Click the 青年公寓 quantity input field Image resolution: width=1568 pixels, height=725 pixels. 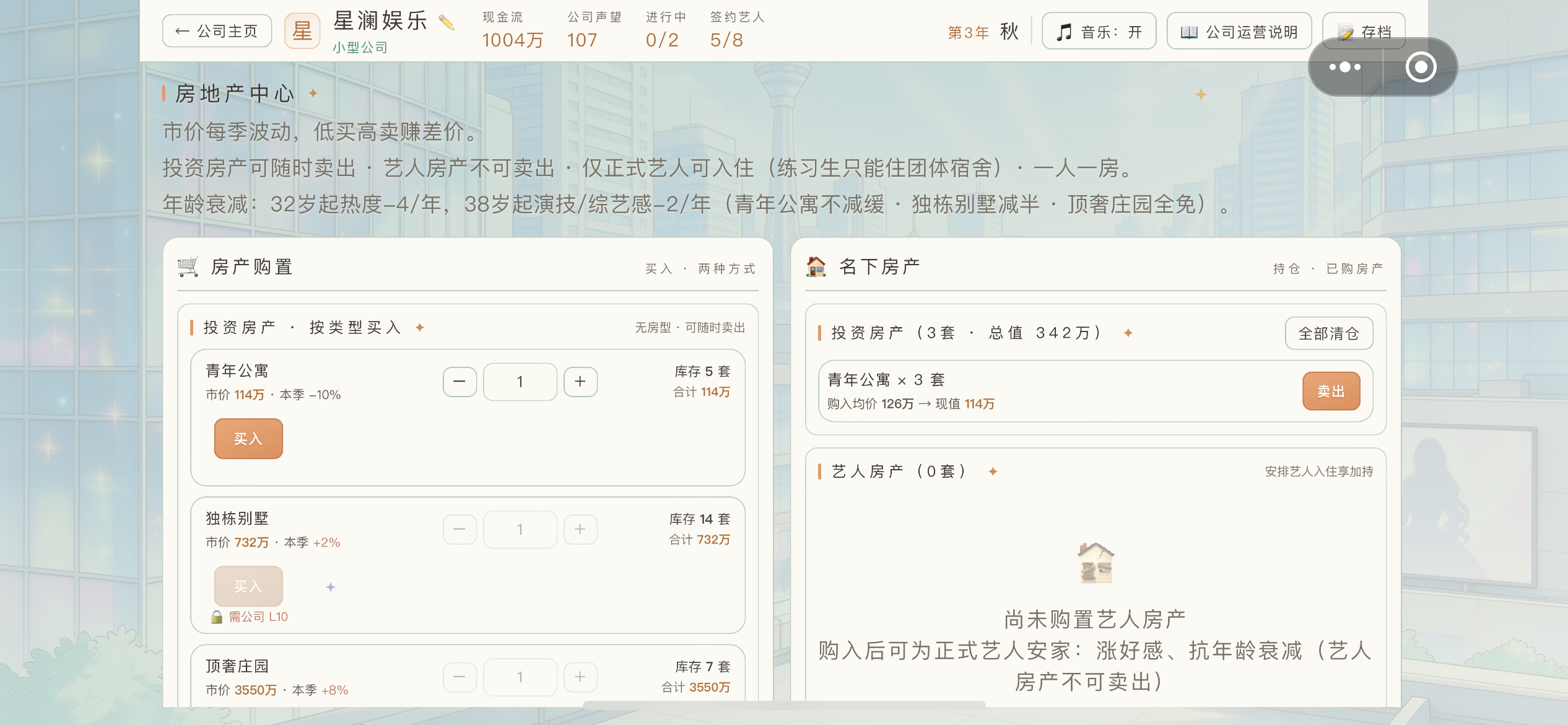point(520,382)
